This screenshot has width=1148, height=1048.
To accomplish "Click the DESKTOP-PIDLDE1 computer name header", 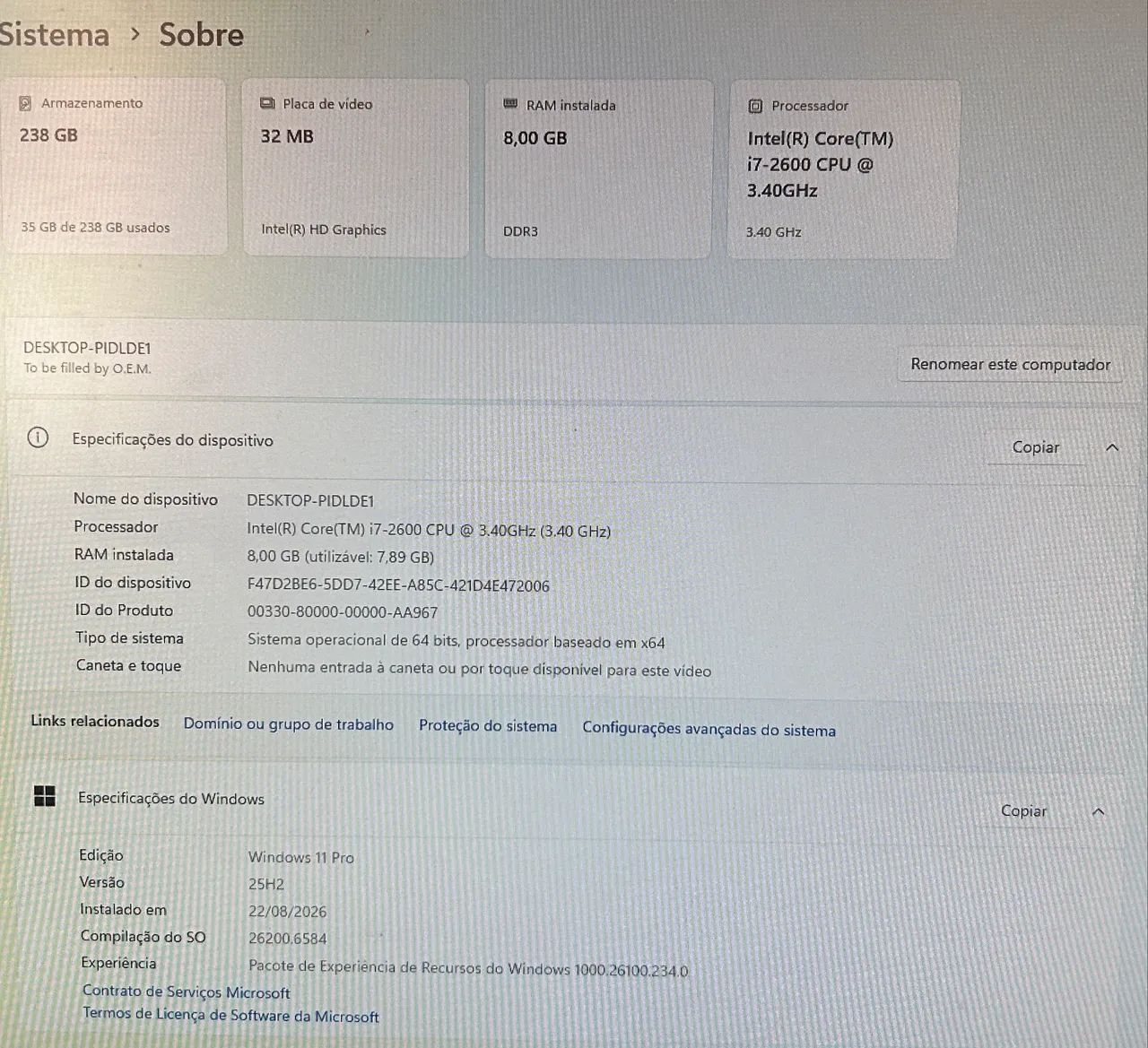I will pyautogui.click(x=87, y=348).
